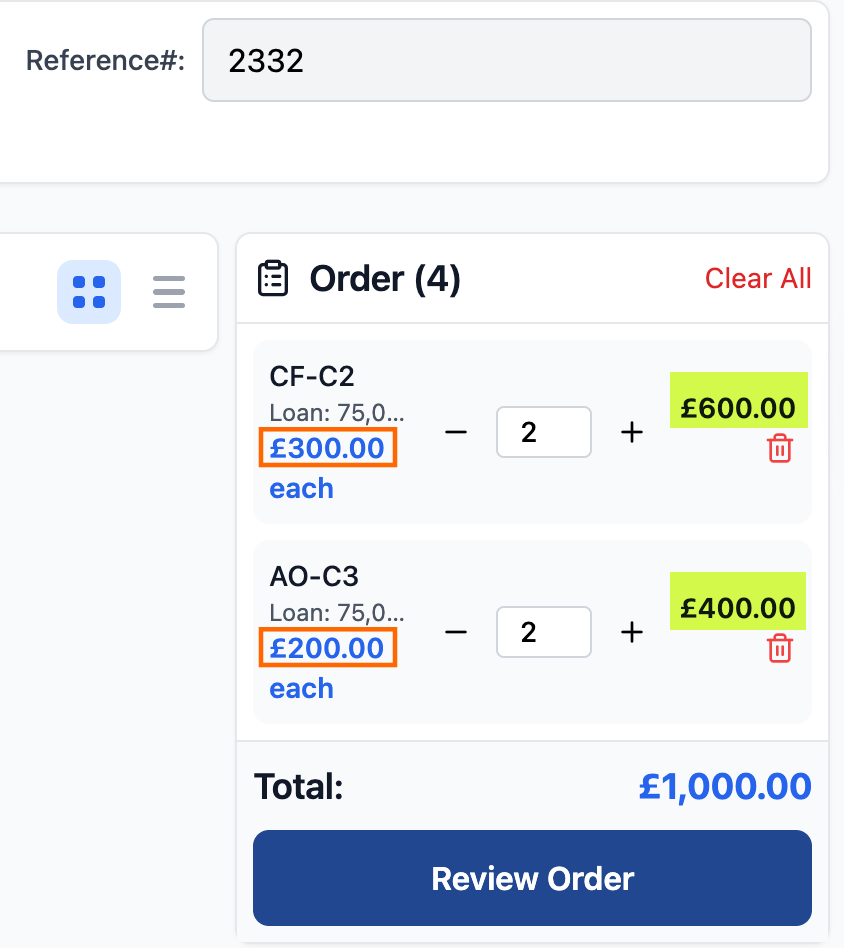This screenshot has height=948, width=844.
Task: Click the Clear All link
Action: pos(758,279)
